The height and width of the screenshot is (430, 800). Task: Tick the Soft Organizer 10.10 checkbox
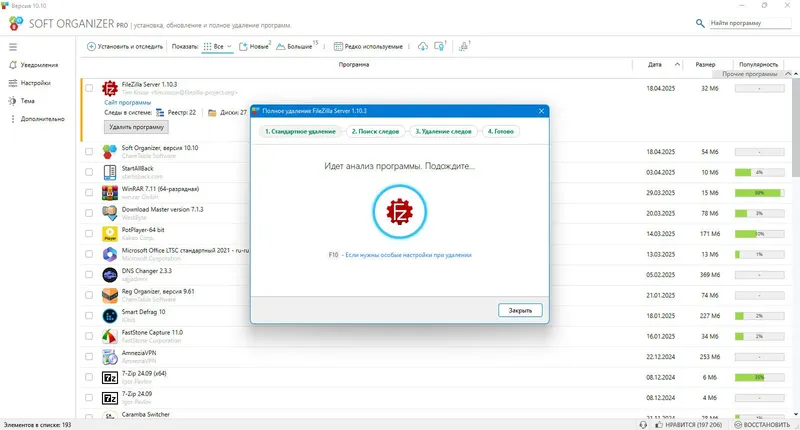[x=89, y=151]
